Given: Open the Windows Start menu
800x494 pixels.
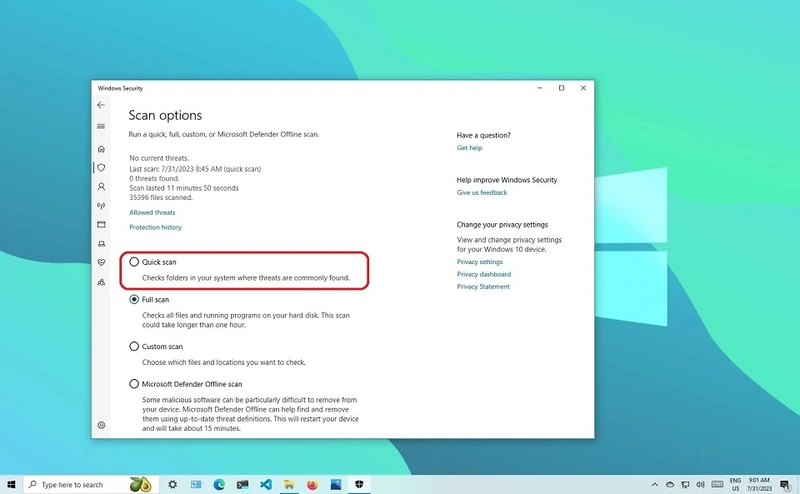Looking at the screenshot, I should pyautogui.click(x=11, y=484).
